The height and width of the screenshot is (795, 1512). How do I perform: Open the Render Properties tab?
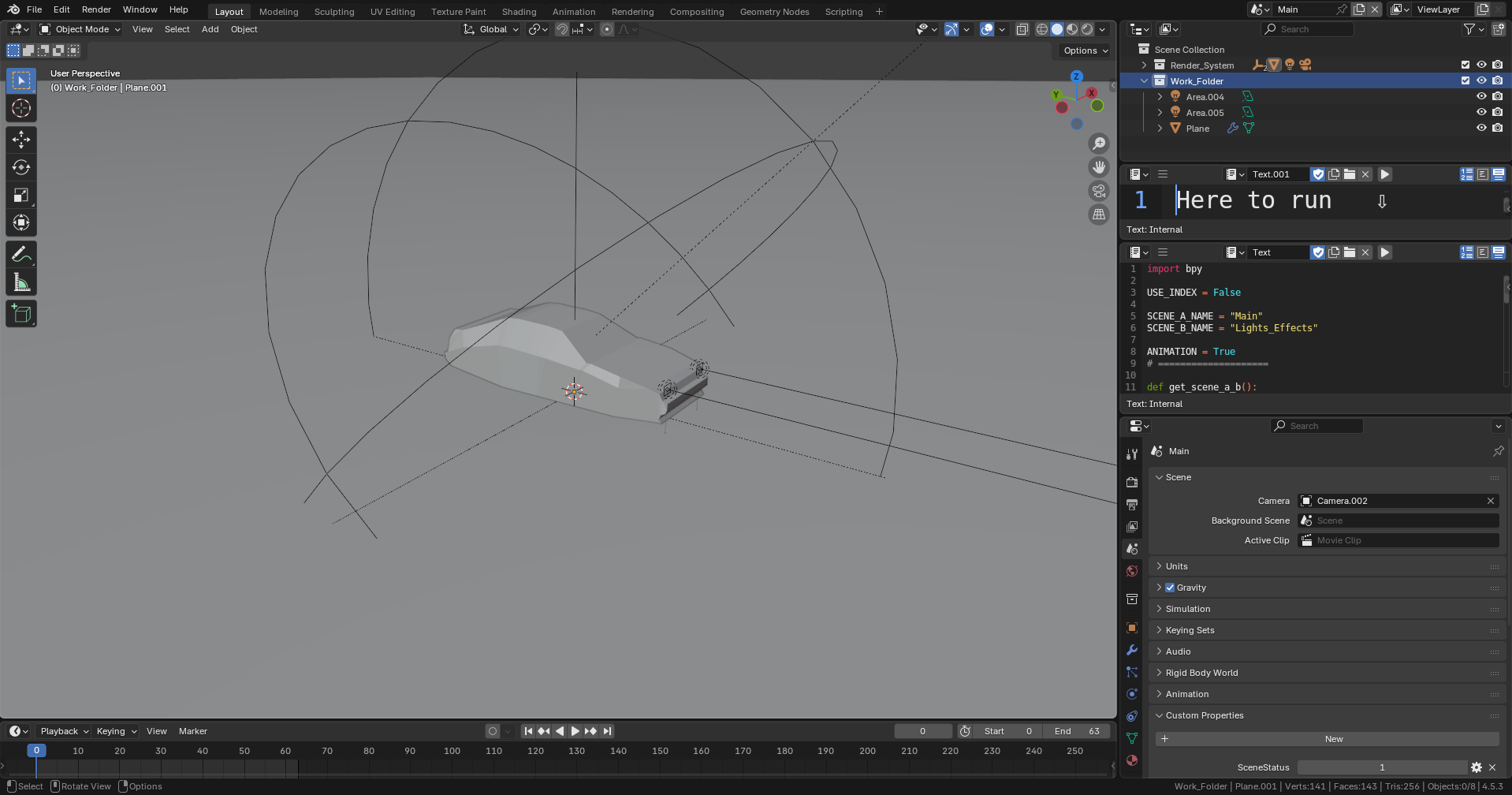tap(1132, 482)
